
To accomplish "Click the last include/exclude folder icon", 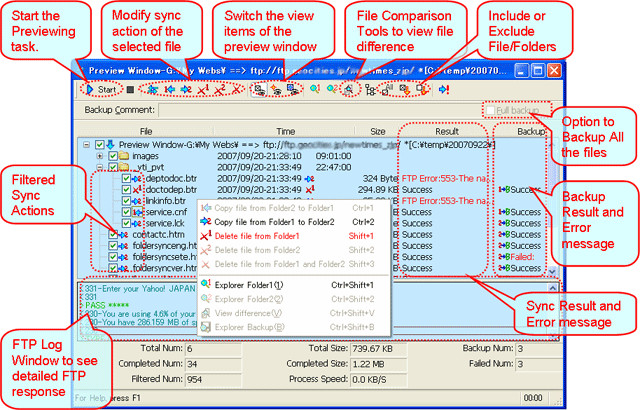I will [x=422, y=89].
